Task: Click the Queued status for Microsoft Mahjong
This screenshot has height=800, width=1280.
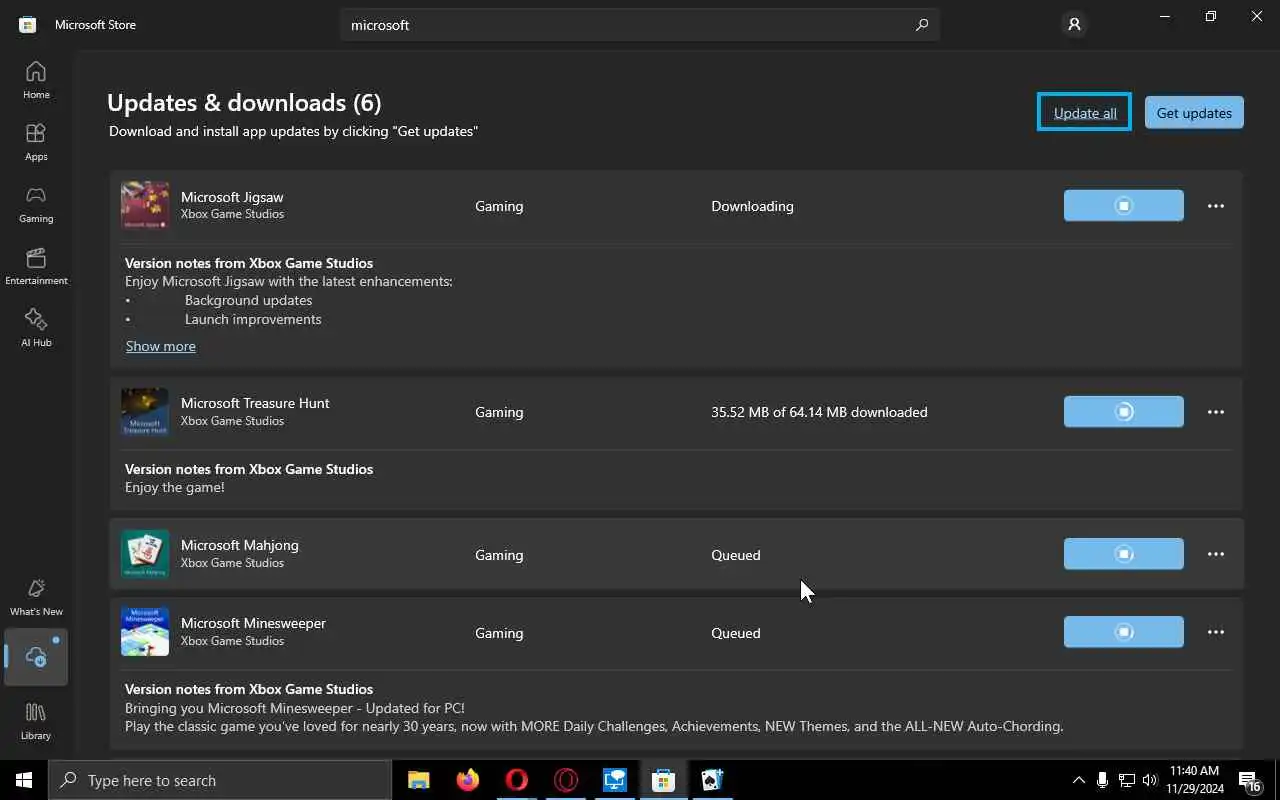Action: pyautogui.click(x=736, y=555)
